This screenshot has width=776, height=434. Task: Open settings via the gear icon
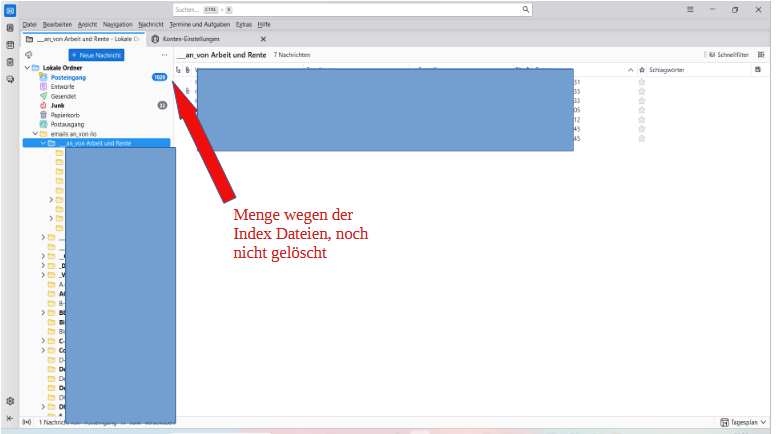(x=10, y=401)
